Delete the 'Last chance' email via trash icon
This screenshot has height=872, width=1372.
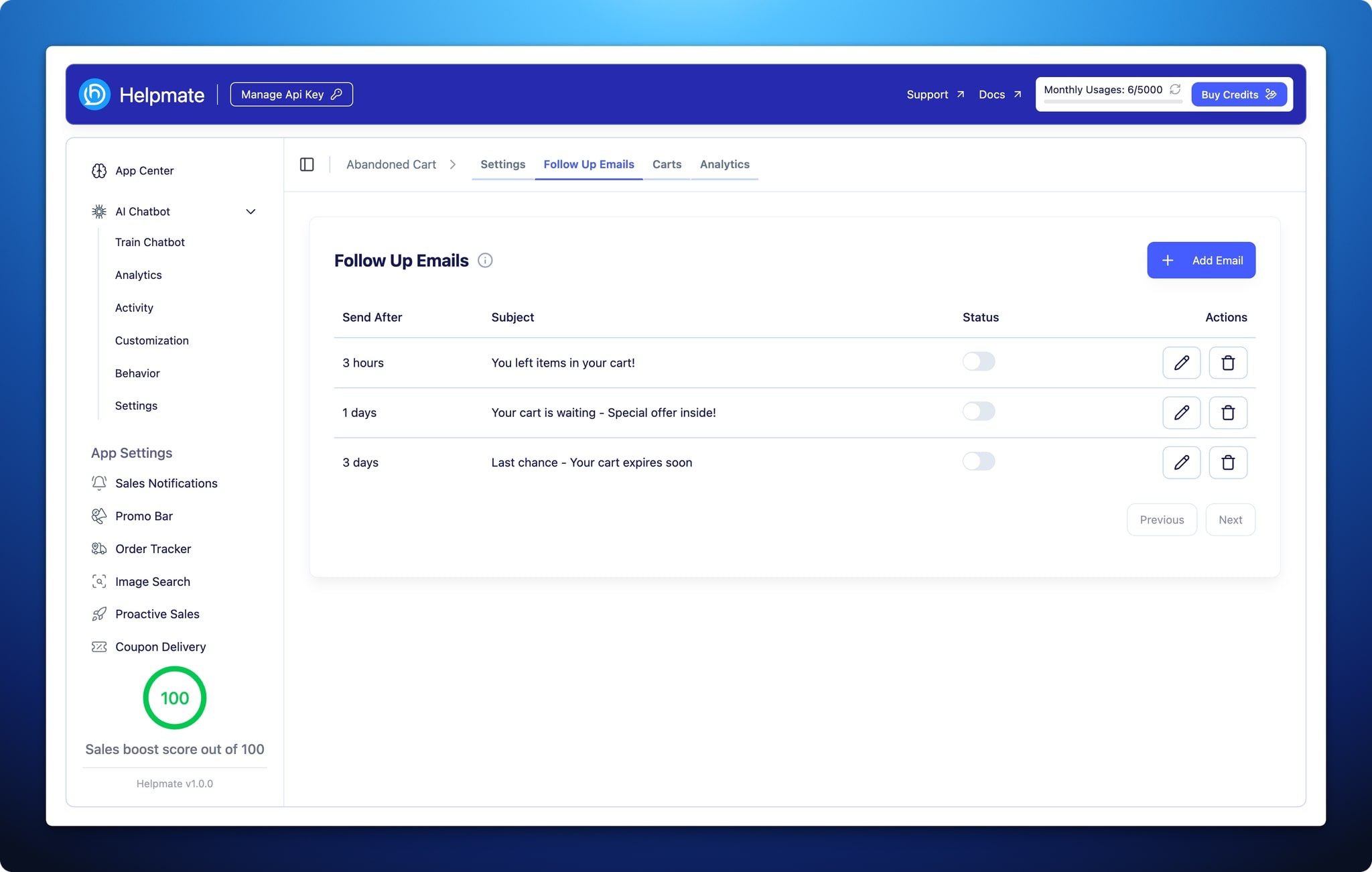point(1227,462)
